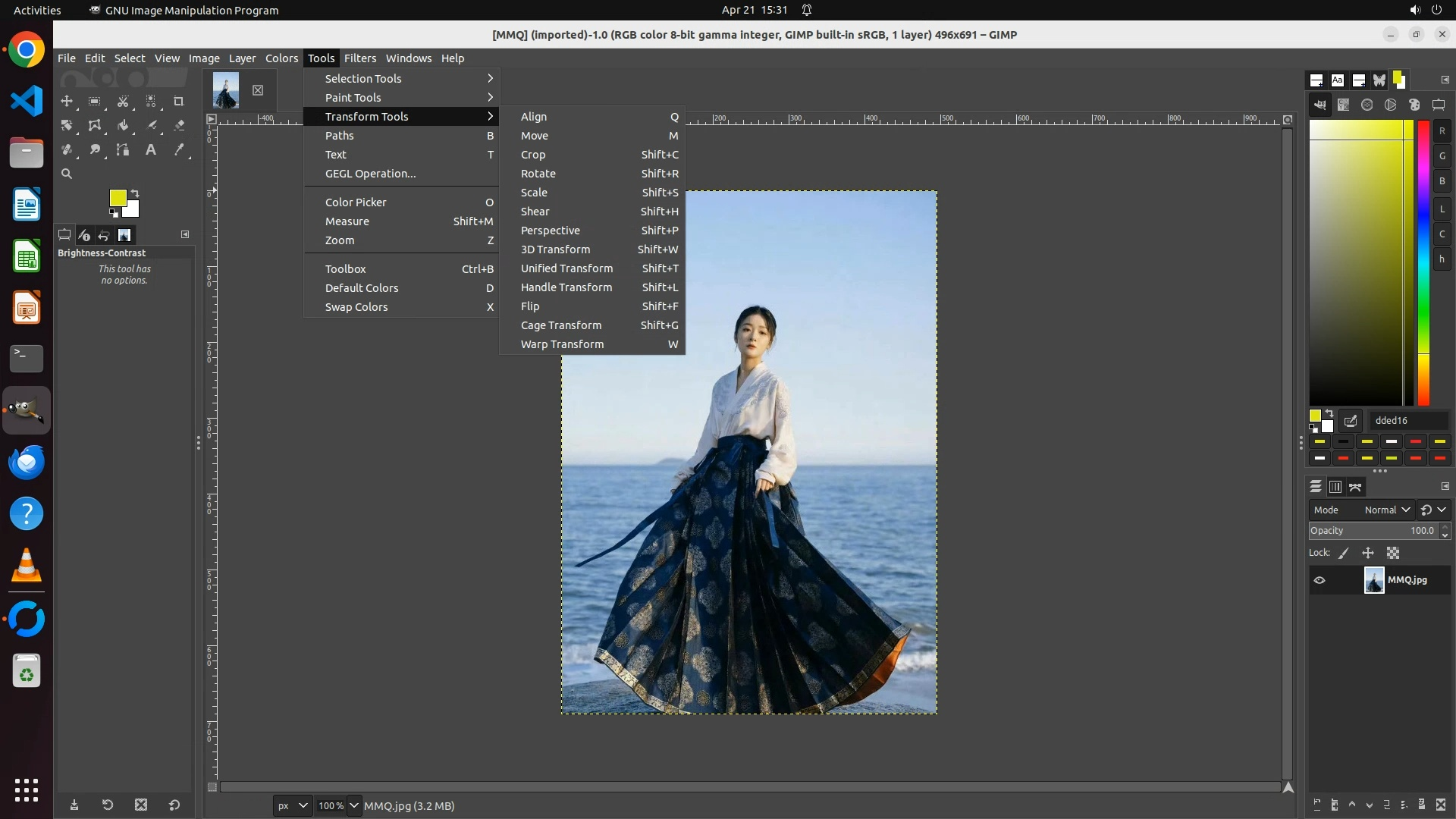Open the Filters menu
The height and width of the screenshot is (819, 1456).
pyautogui.click(x=359, y=58)
